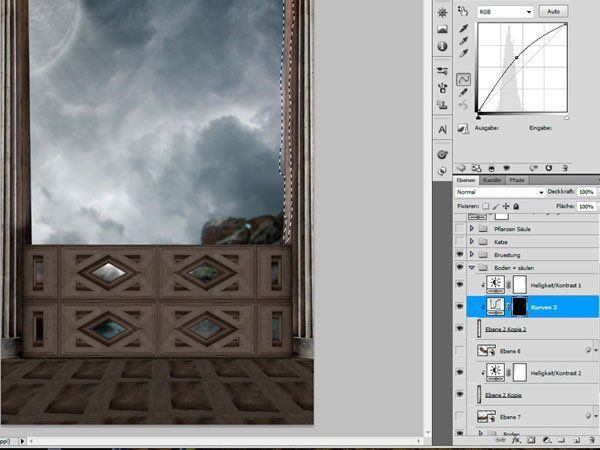Select the black layer mask of Kurven 3
Screen dimensions: 600x450
[519, 307]
